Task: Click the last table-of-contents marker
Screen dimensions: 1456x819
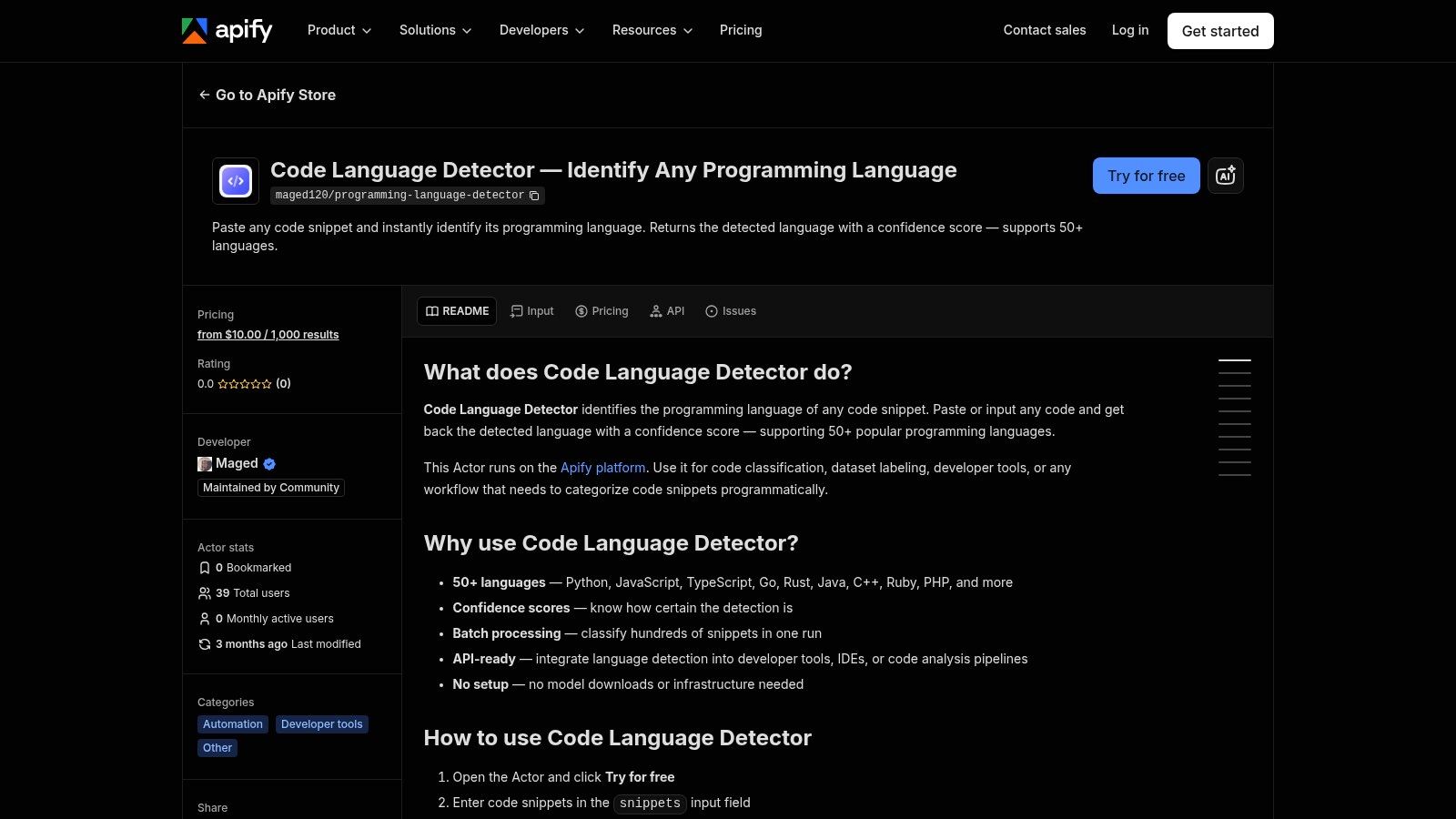Action: coord(1235,475)
